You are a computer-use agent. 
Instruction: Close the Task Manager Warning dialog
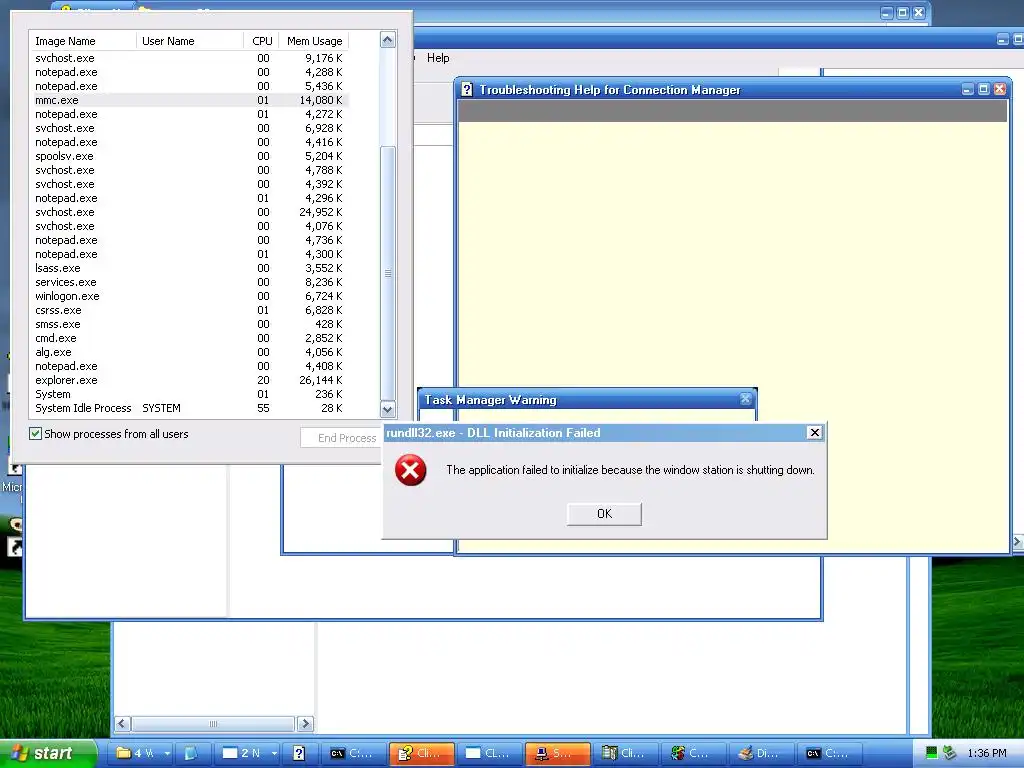point(745,399)
